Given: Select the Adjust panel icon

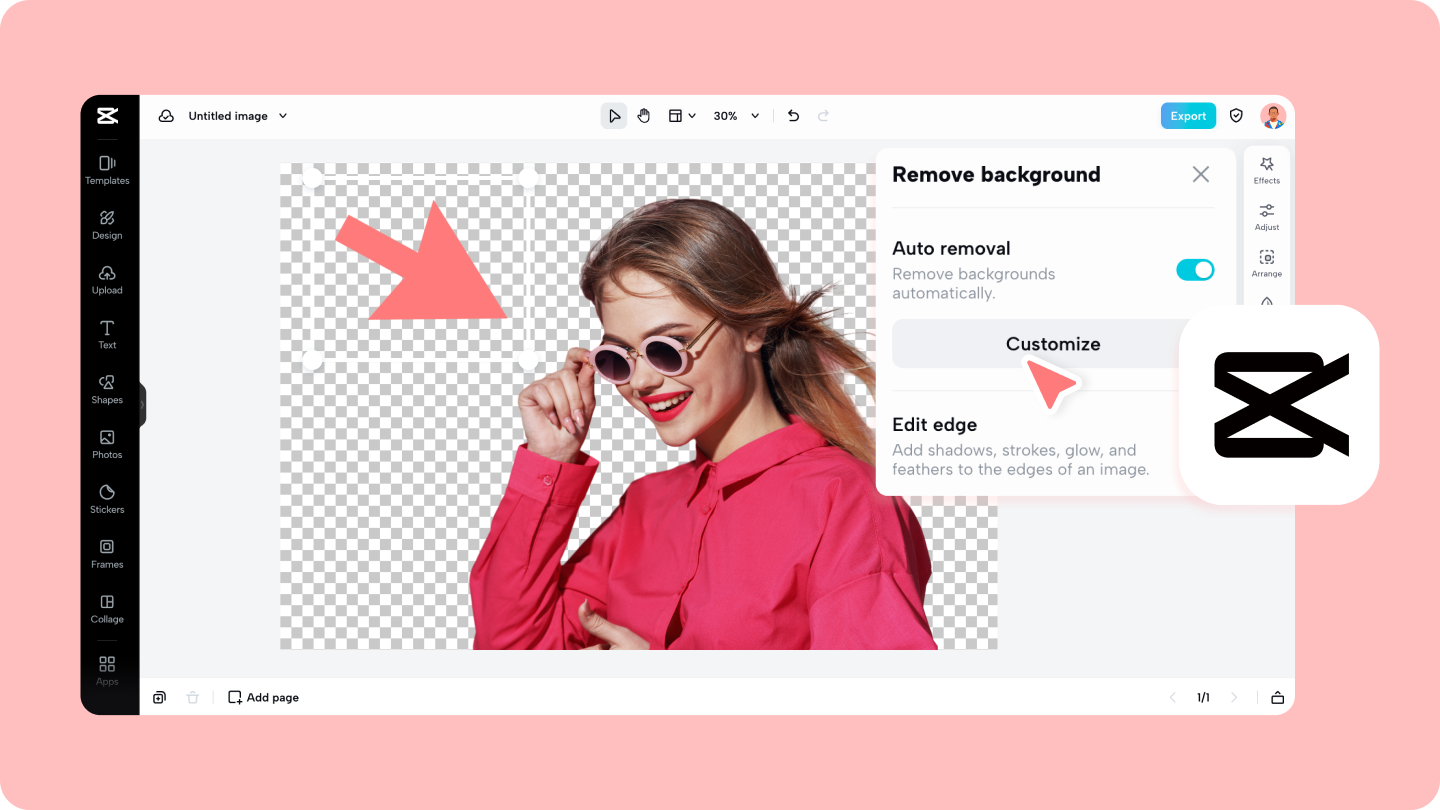Looking at the screenshot, I should pyautogui.click(x=1266, y=217).
